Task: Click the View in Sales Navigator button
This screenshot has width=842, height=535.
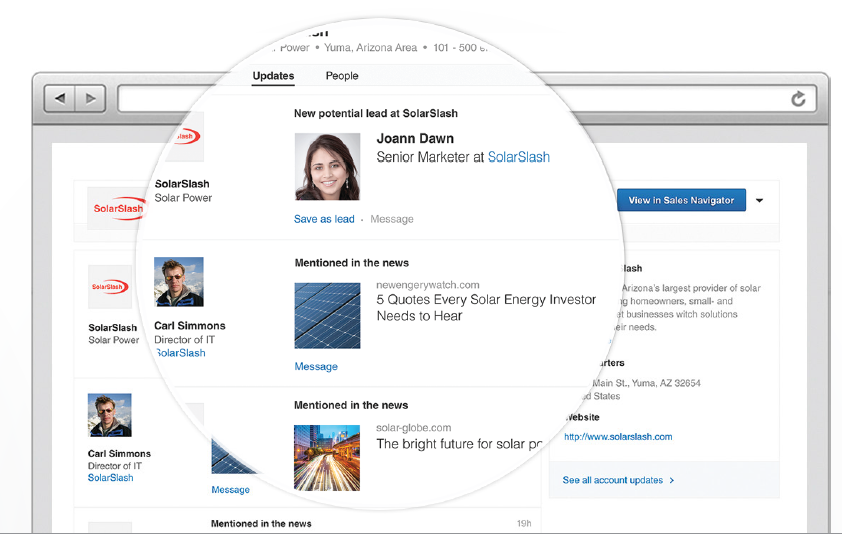Action: coord(681,200)
